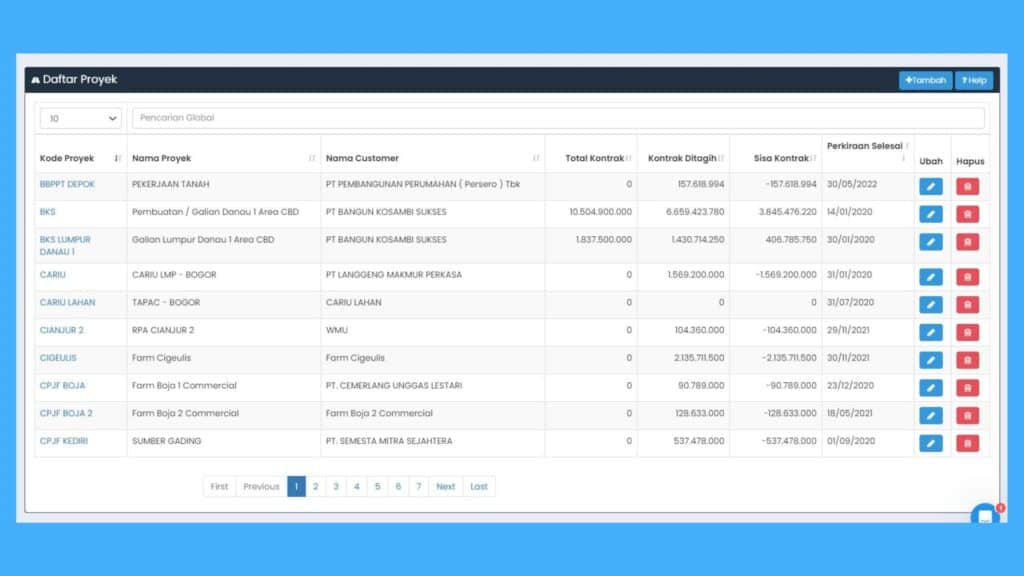This screenshot has width=1024, height=576.
Task: Click edit icon for CIANJUR 2 project
Action: pyautogui.click(x=930, y=332)
